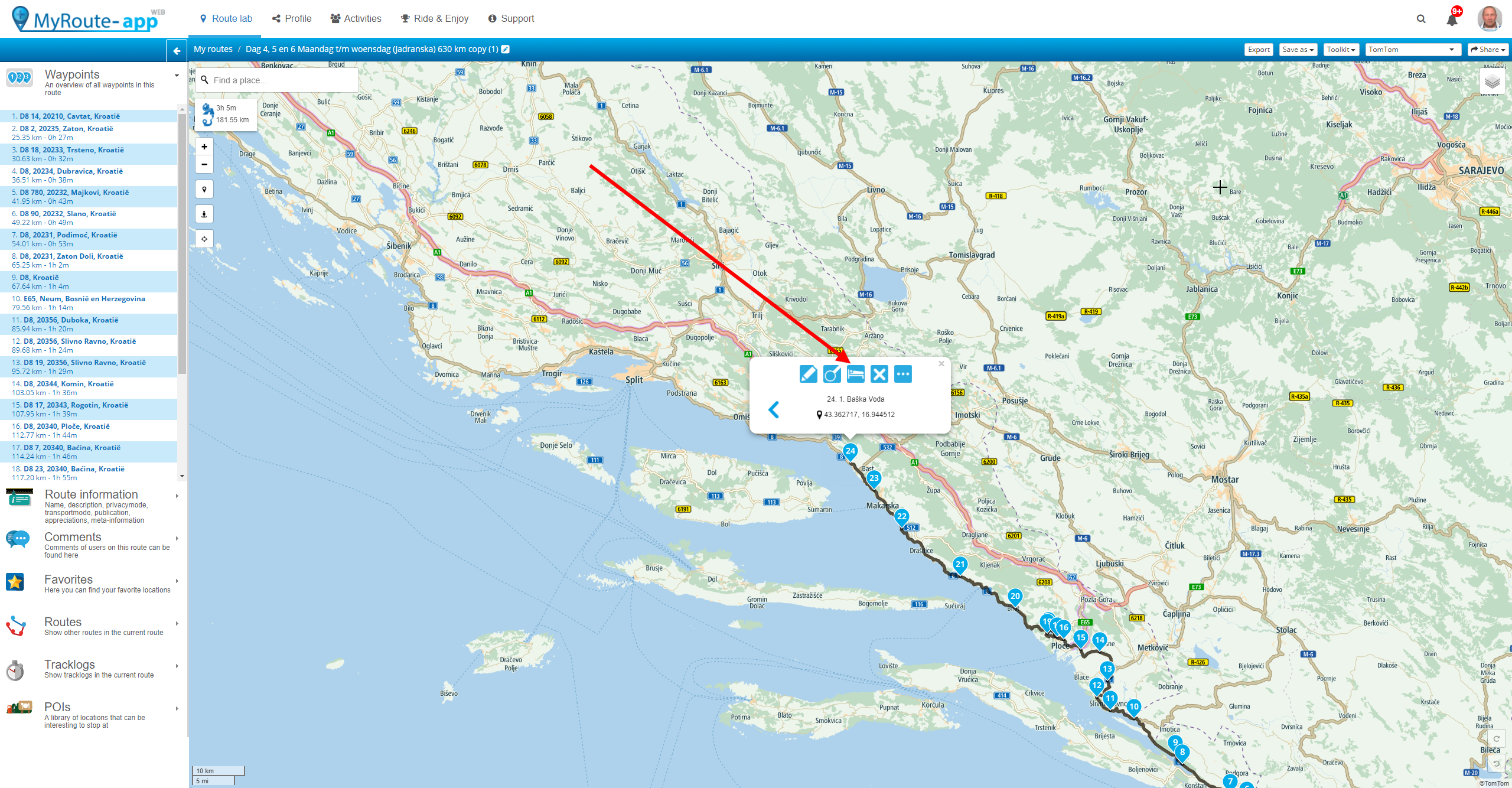Click the My routes breadcrumb link
Screen dimensions: 1512x788
[213, 49]
